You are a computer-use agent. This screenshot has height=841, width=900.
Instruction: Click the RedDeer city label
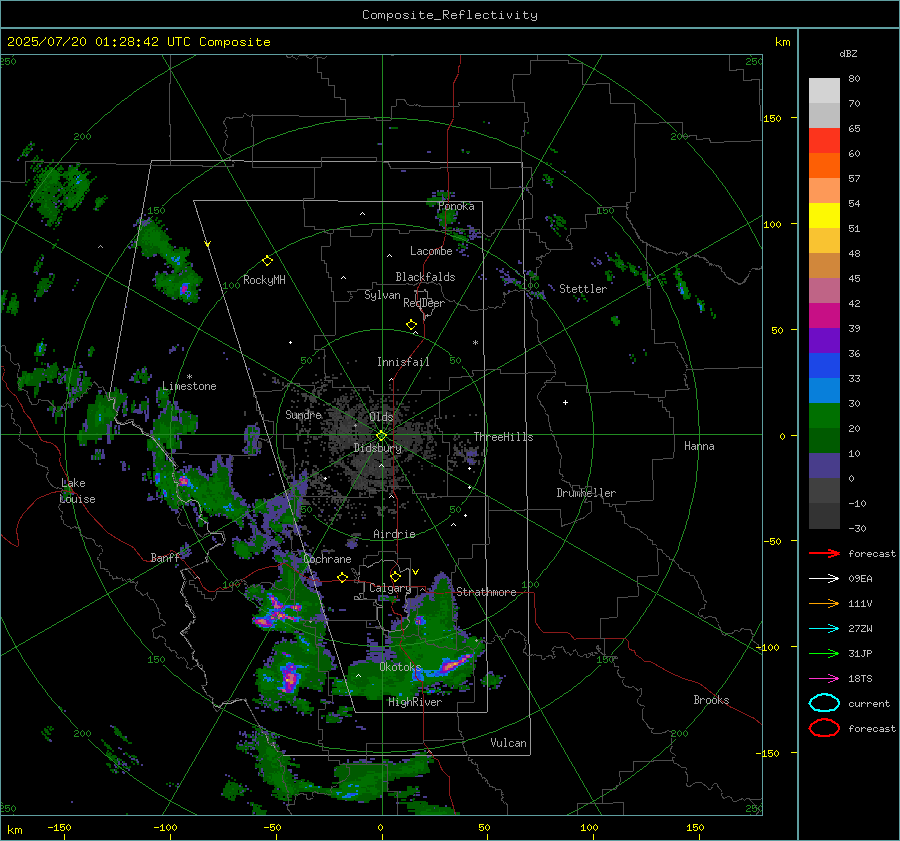(424, 303)
